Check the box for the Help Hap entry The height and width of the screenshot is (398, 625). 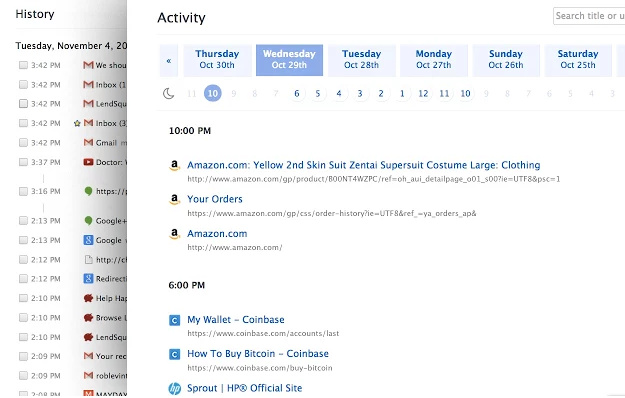coord(24,298)
